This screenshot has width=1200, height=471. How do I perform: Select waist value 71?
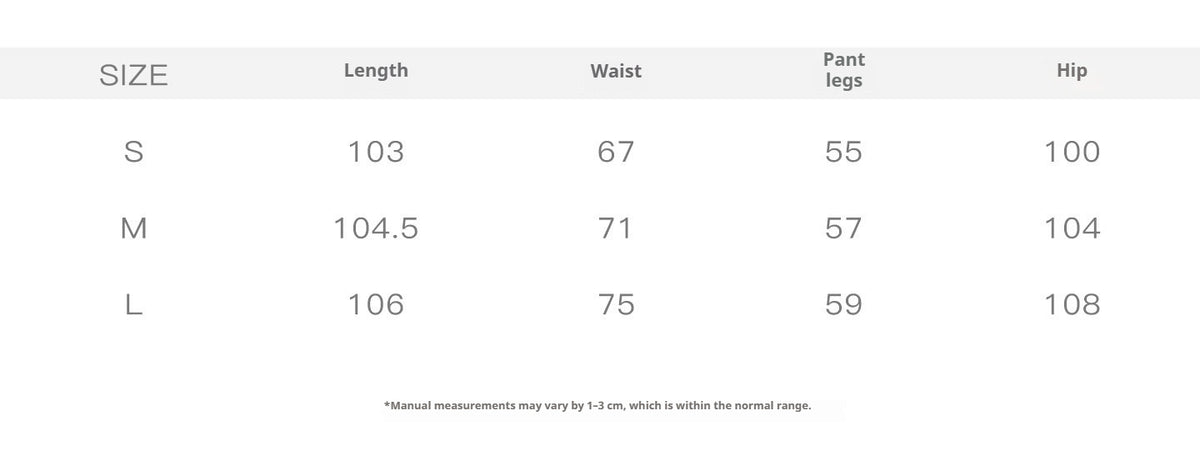point(616,229)
